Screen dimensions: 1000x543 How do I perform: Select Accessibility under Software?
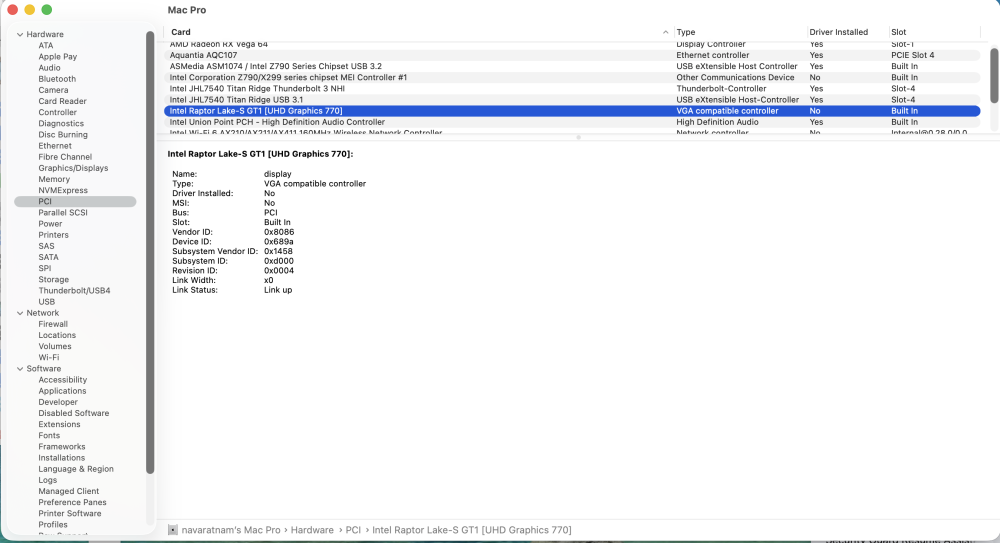[x=62, y=380]
